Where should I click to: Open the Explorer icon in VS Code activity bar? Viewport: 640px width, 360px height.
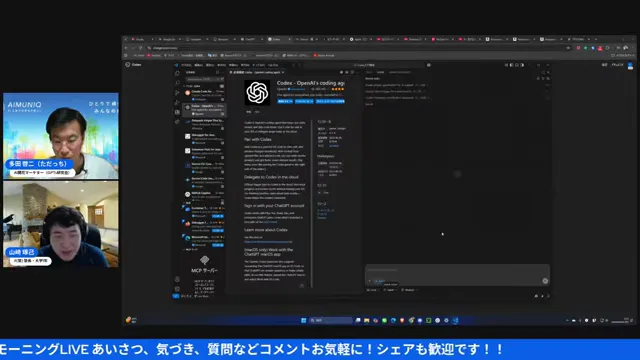[x=177, y=73]
